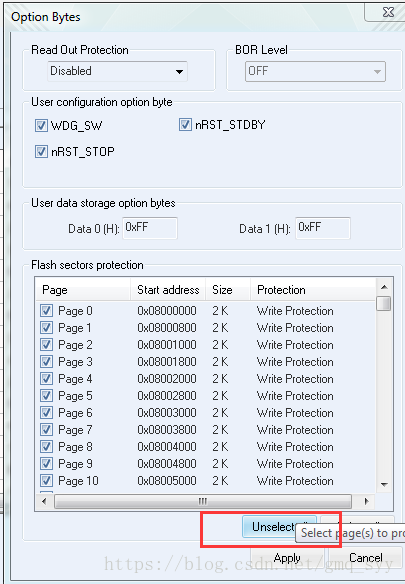The image size is (405, 584).
Task: Click the vertical scrollbar thumb
Action: (x=384, y=303)
